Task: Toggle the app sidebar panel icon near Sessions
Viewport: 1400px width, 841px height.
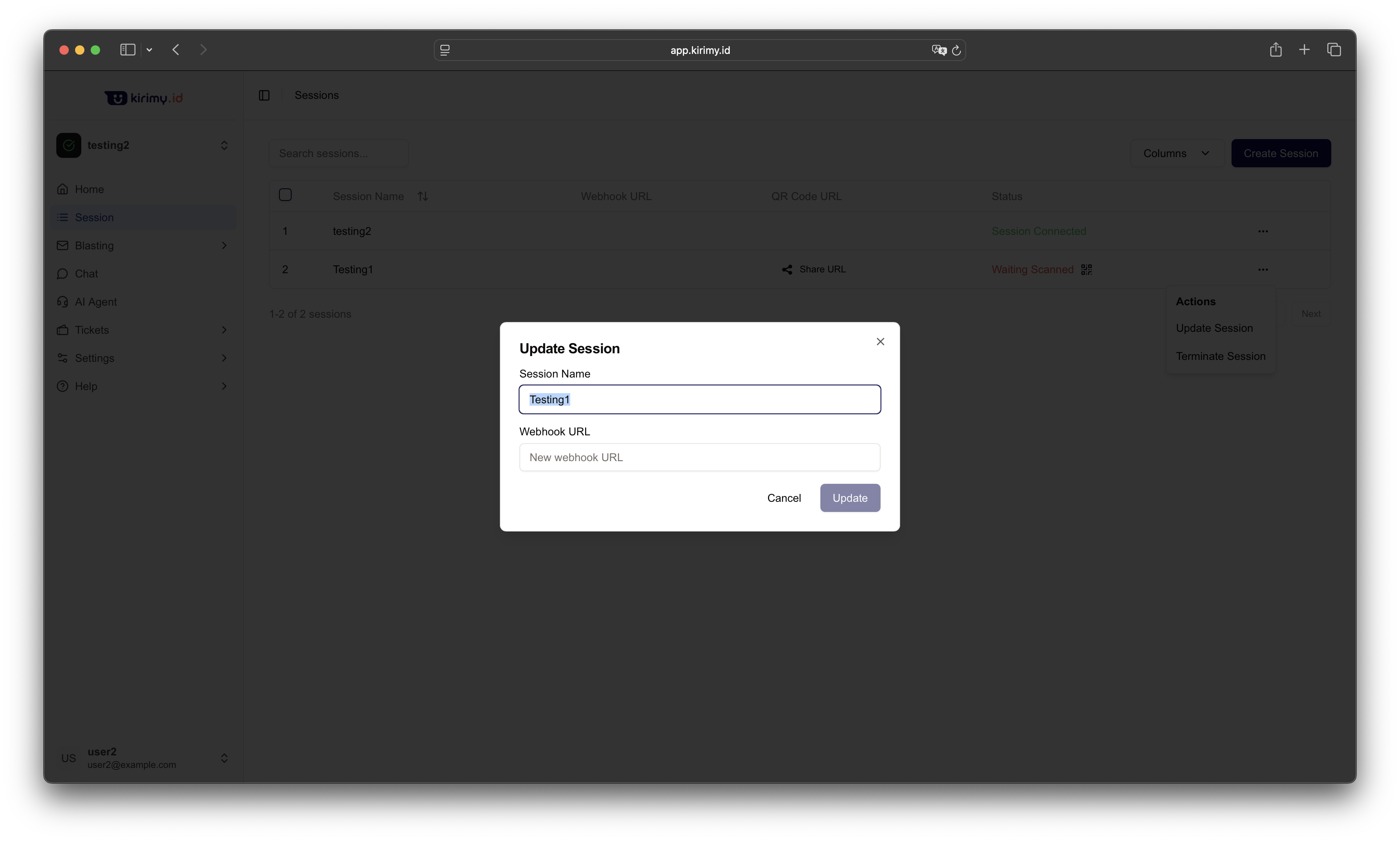Action: tap(264, 95)
